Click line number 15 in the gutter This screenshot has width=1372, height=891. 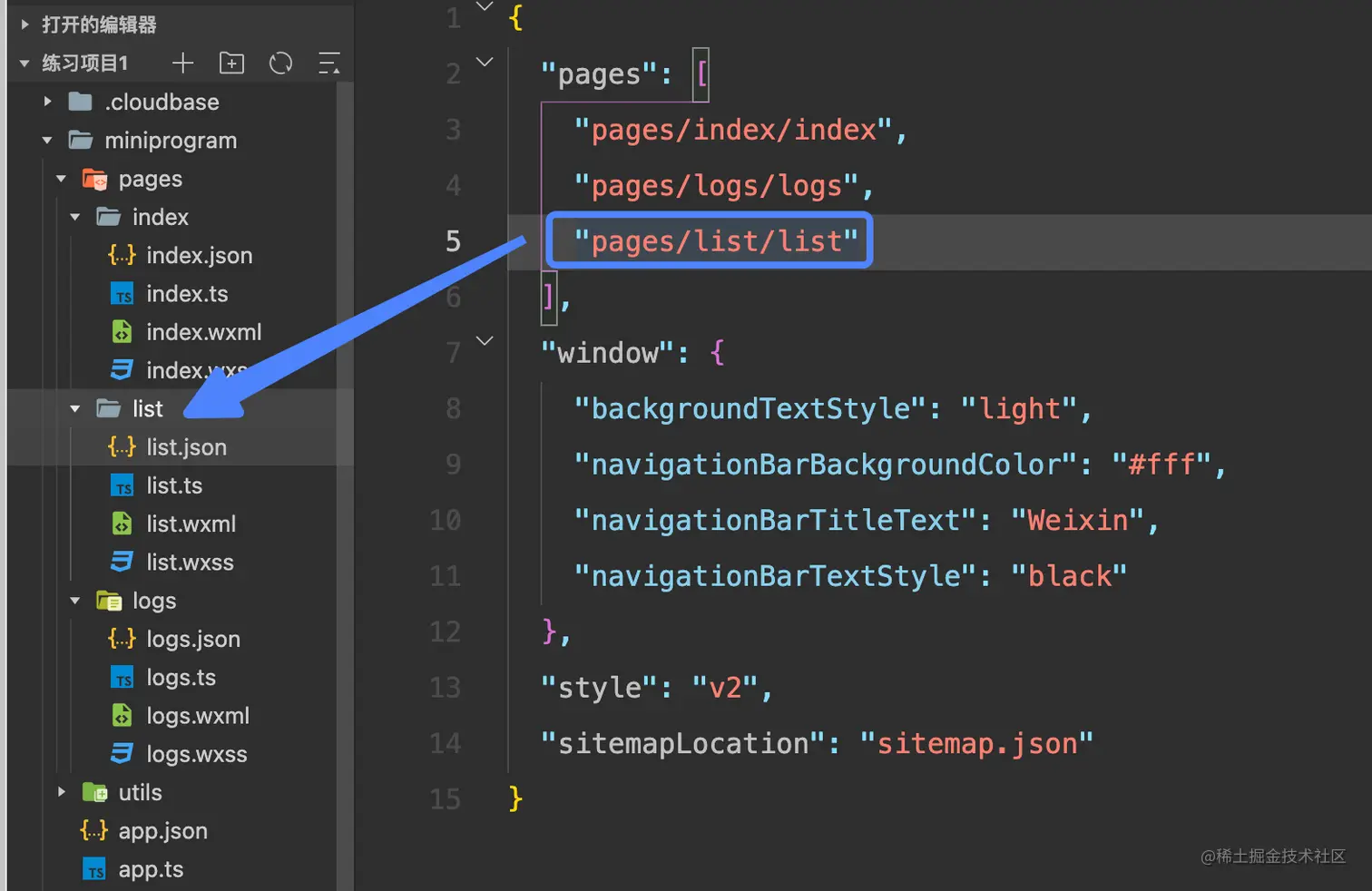point(445,799)
